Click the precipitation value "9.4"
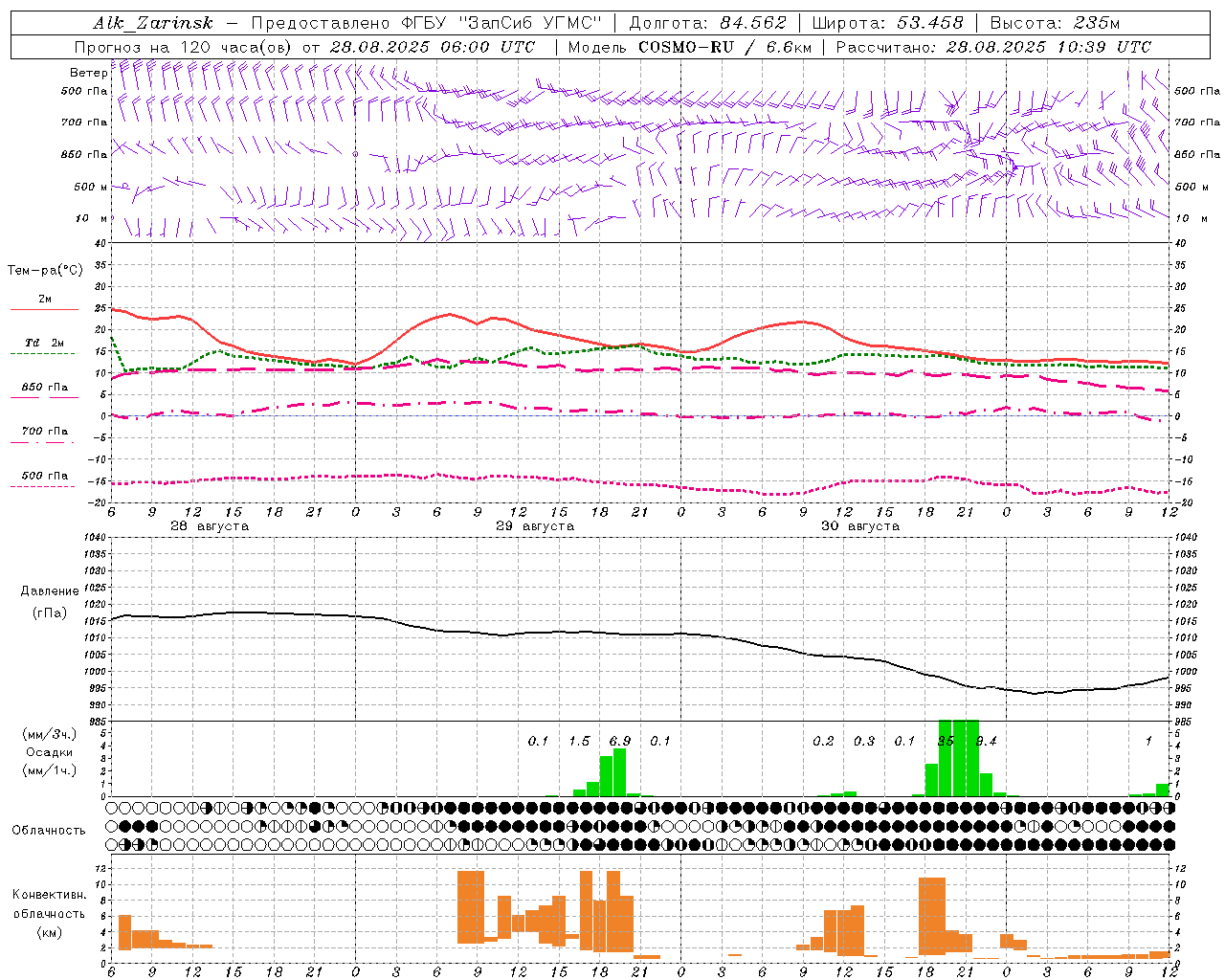This screenshot has height=980, width=1225. [x=986, y=741]
